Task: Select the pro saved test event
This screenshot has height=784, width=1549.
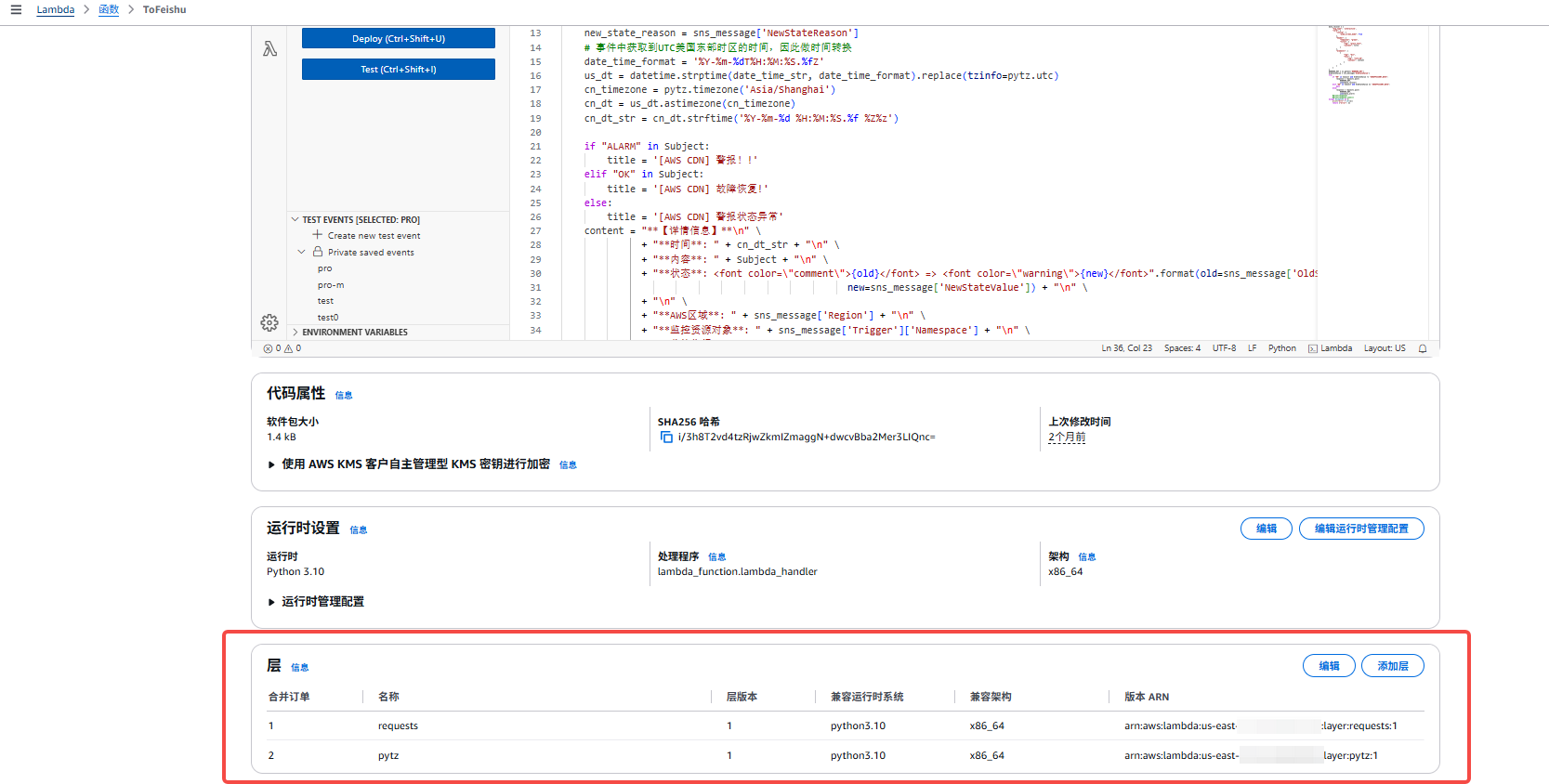Action: point(324,268)
